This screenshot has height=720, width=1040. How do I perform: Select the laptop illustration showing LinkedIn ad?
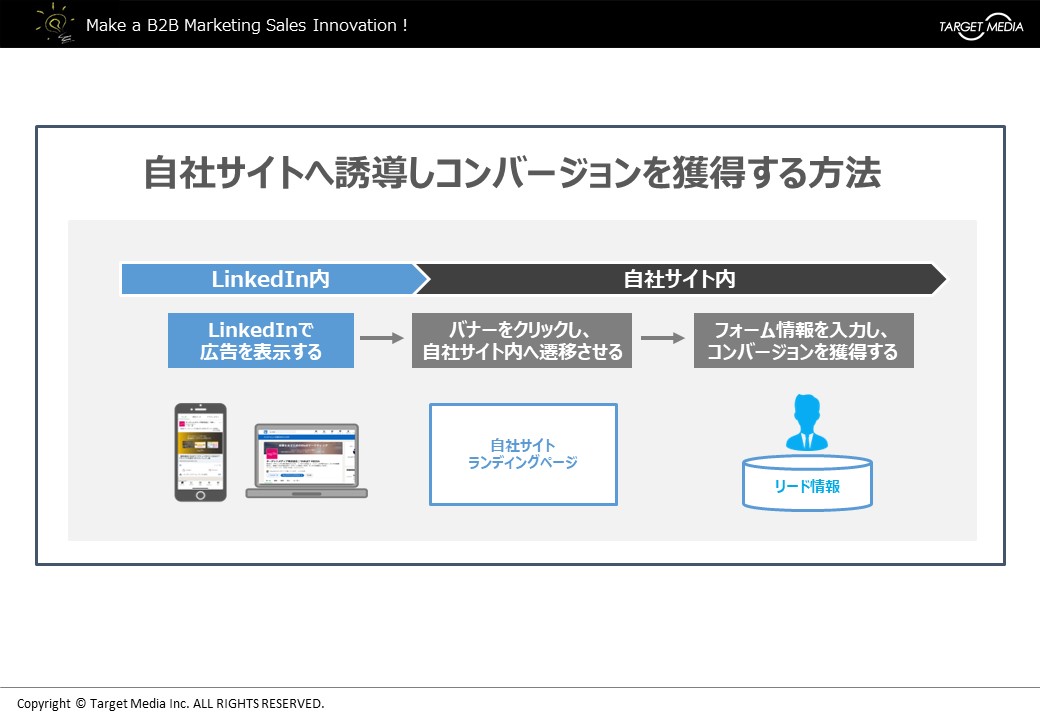306,461
